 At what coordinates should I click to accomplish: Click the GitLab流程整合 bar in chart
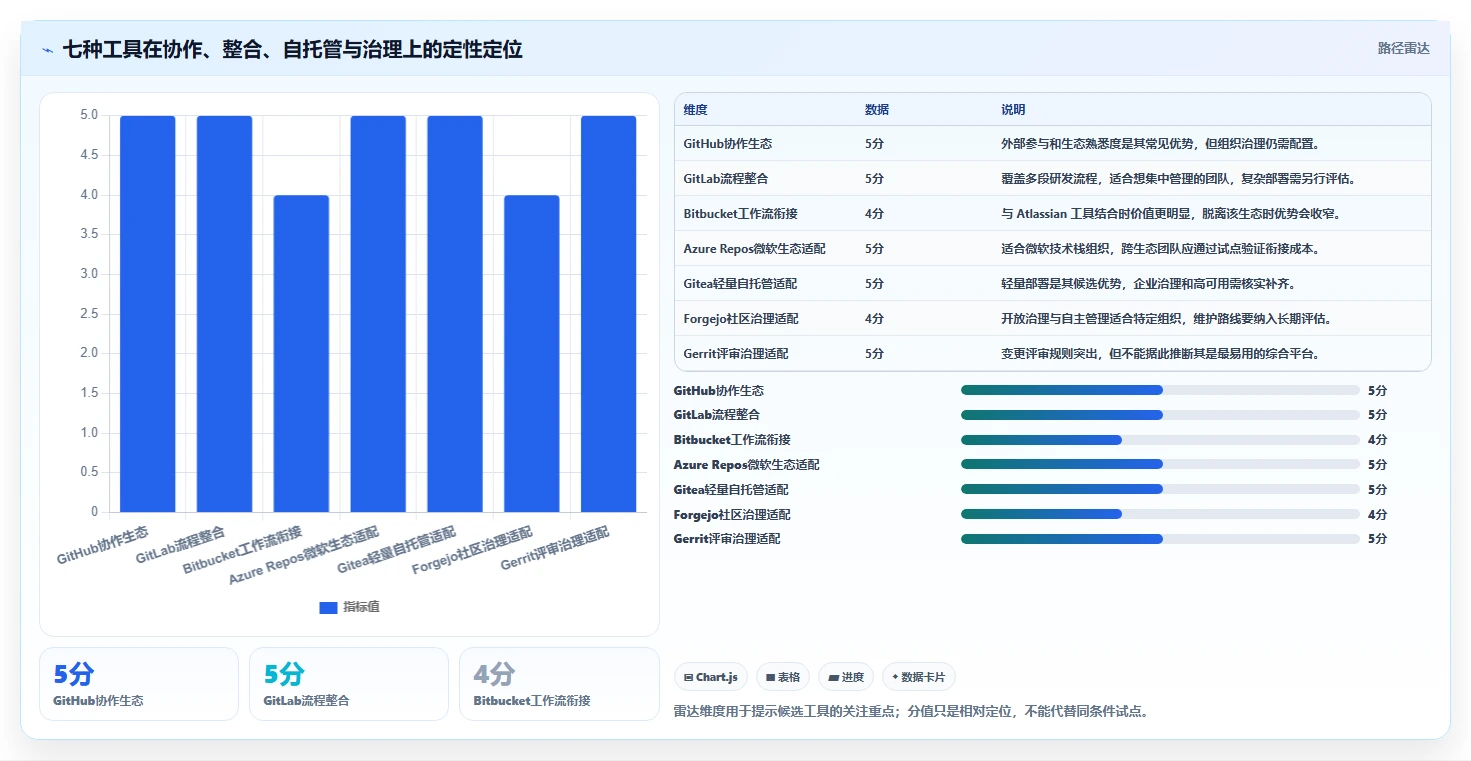click(x=224, y=314)
